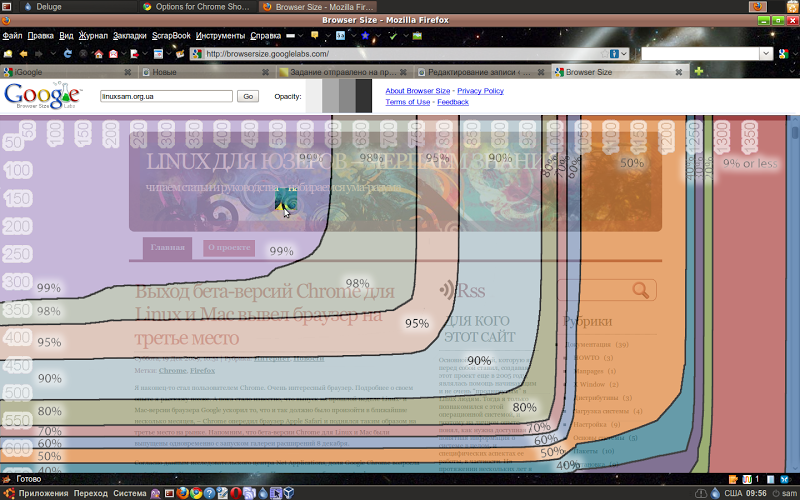Click the picture icon at menu row end
The height and width of the screenshot is (500, 800).
[x=417, y=36]
